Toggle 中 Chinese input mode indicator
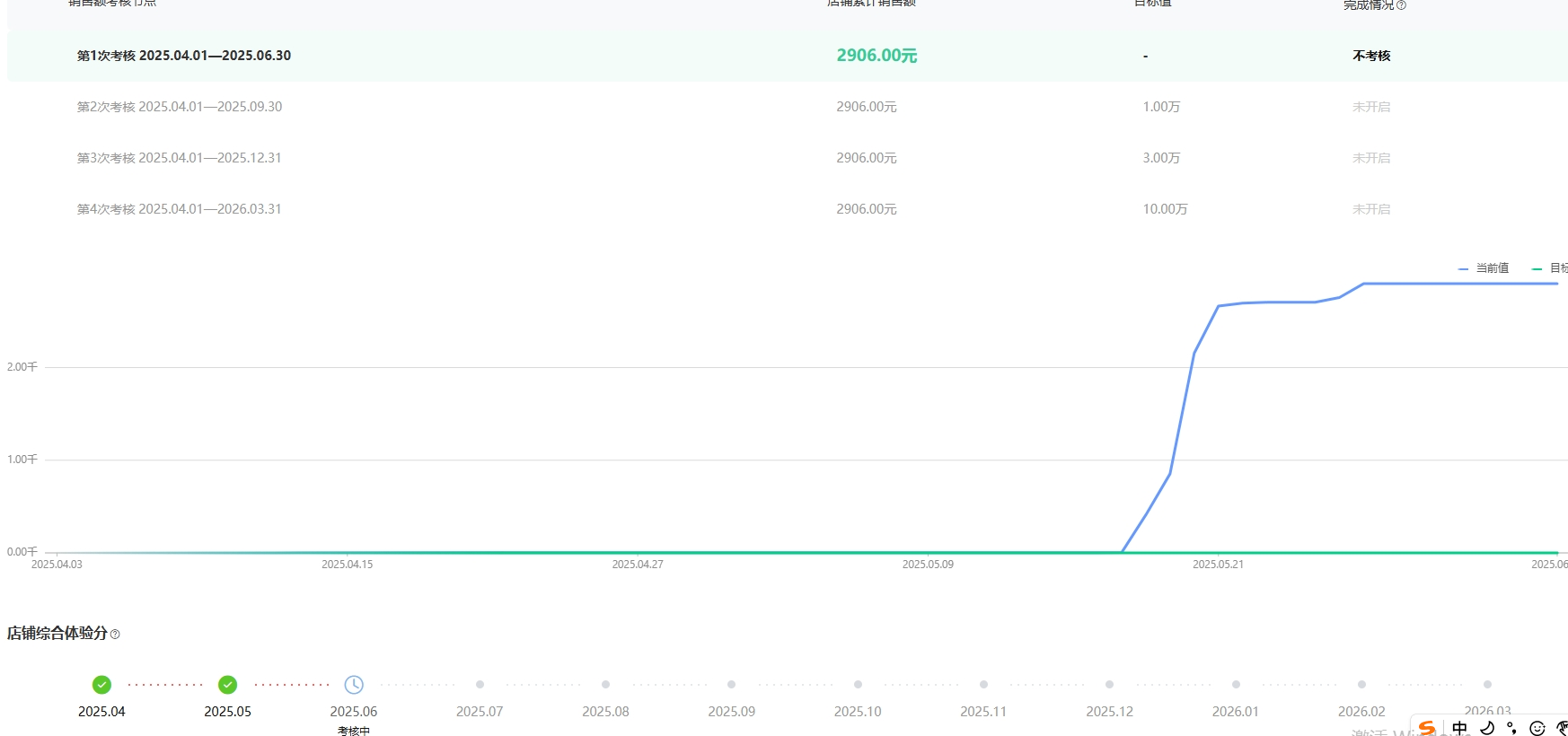 [1459, 728]
